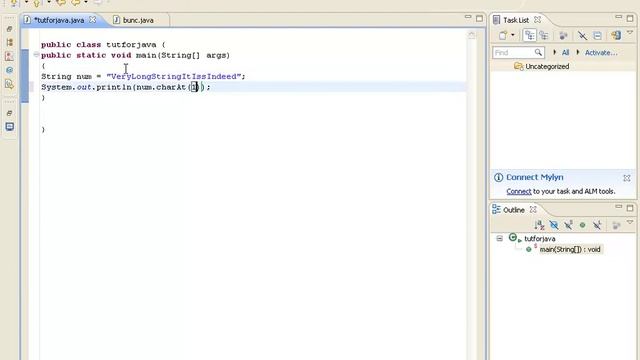
Task: Open the Outline view menu triangle
Action: coord(630,222)
